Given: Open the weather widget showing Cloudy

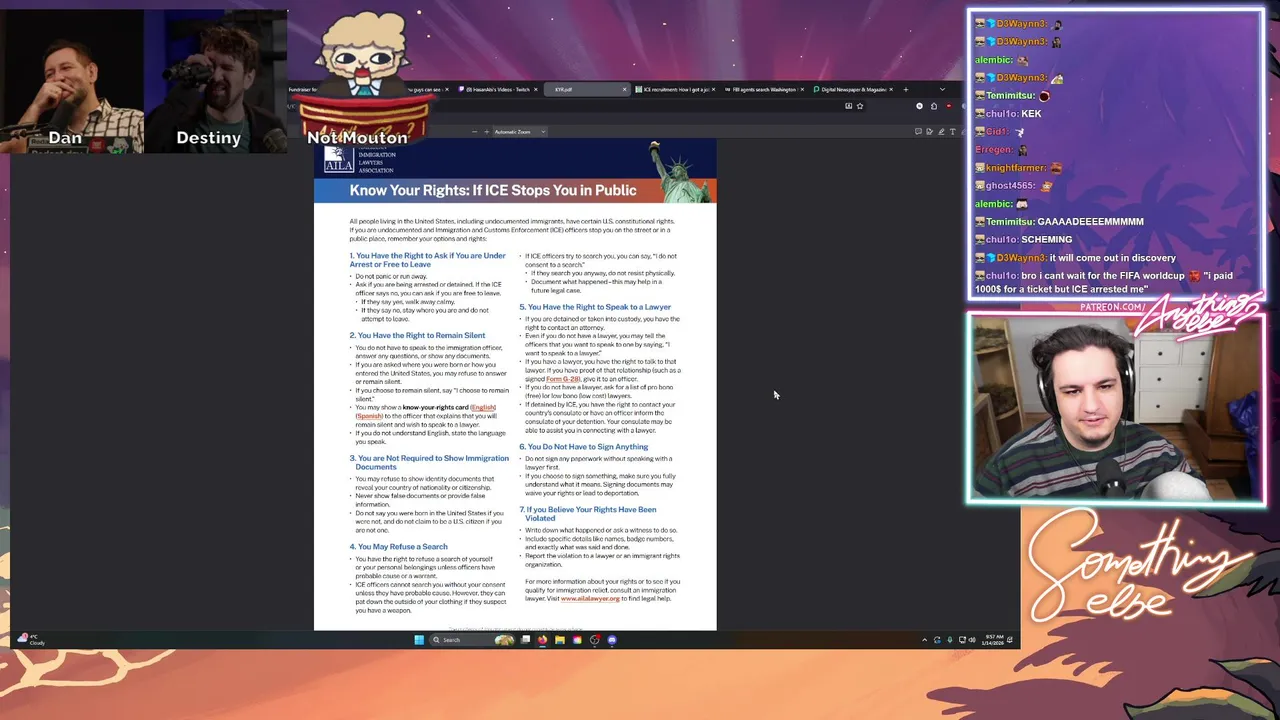Looking at the screenshot, I should coord(31,639).
